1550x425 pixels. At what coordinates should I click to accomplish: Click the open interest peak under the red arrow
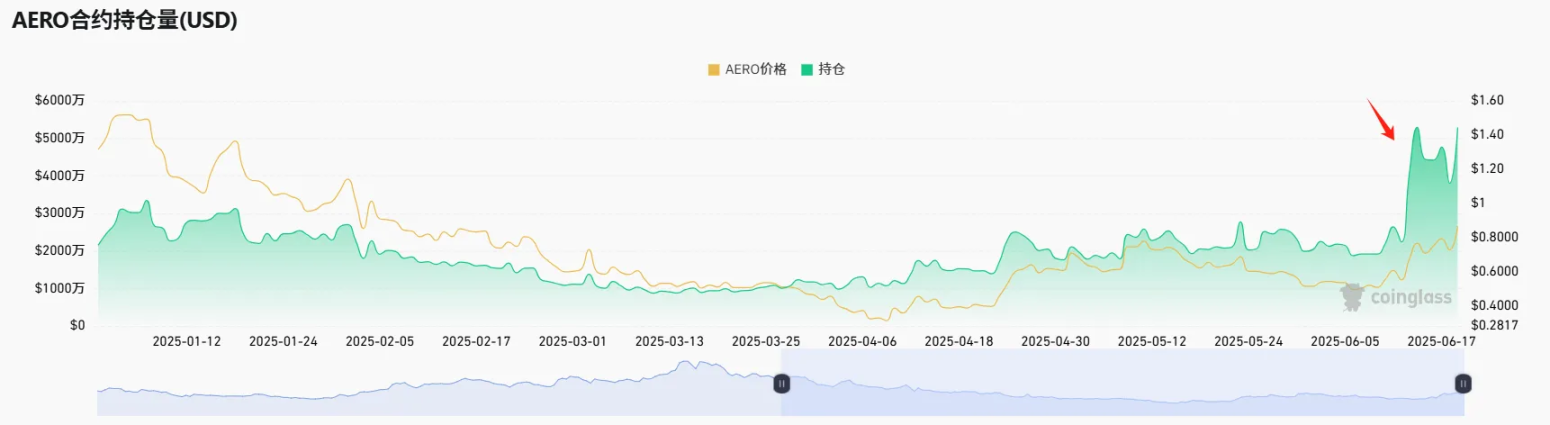point(1416,128)
